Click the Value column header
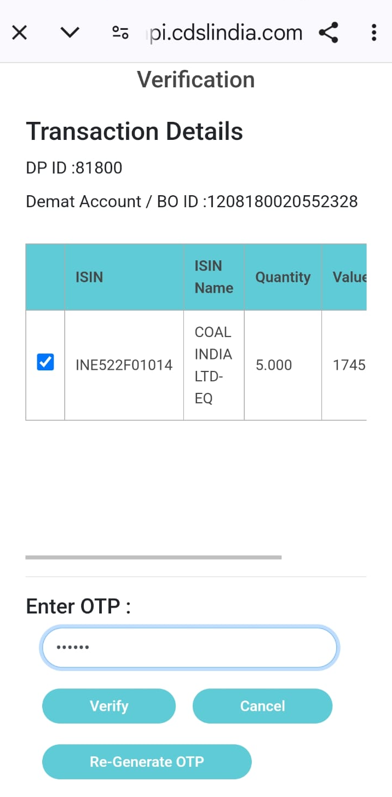 click(x=344, y=277)
